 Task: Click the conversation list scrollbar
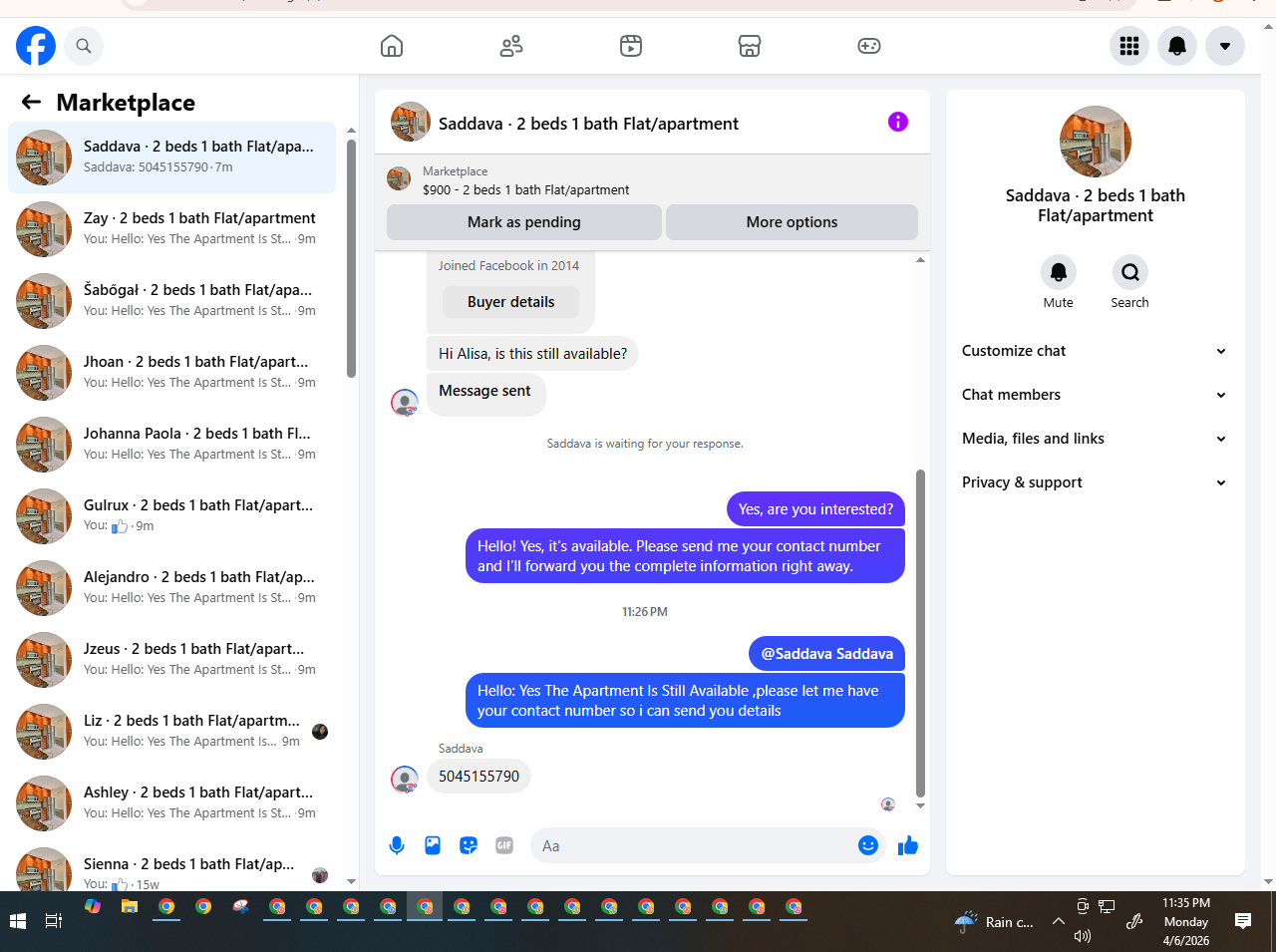[351, 258]
